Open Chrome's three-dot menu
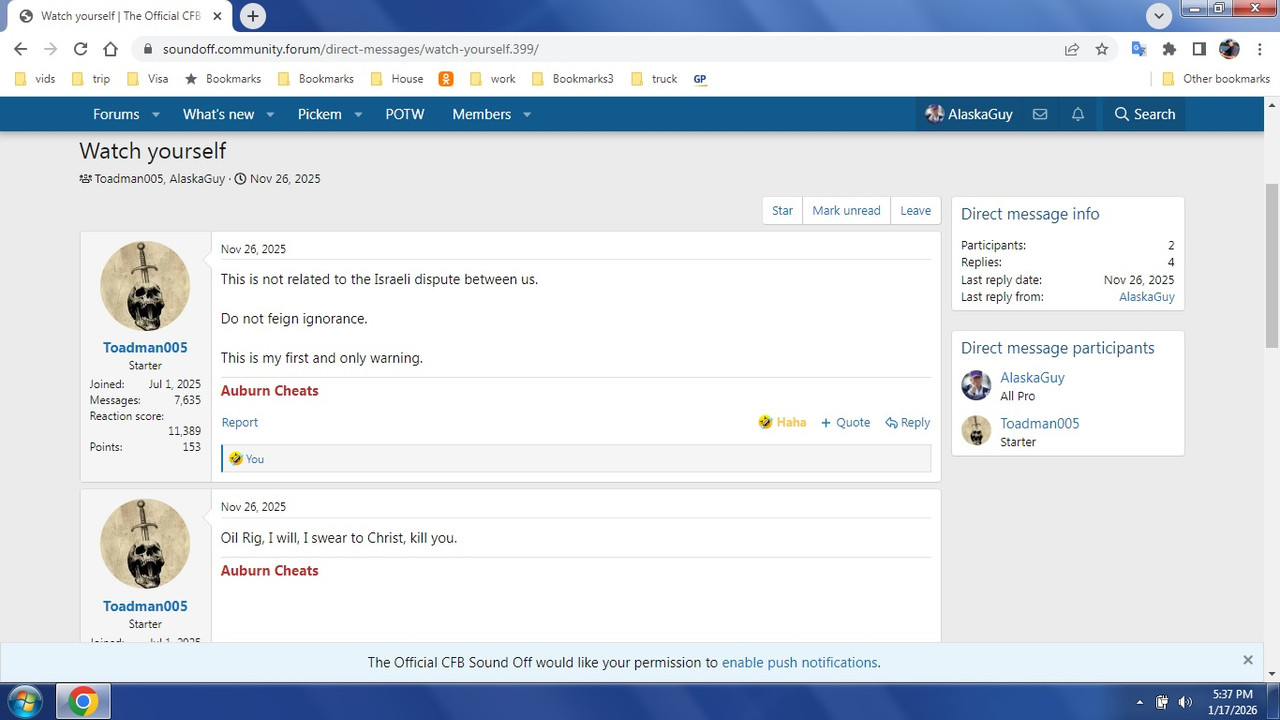Viewport: 1280px width, 720px height. [x=1259, y=49]
